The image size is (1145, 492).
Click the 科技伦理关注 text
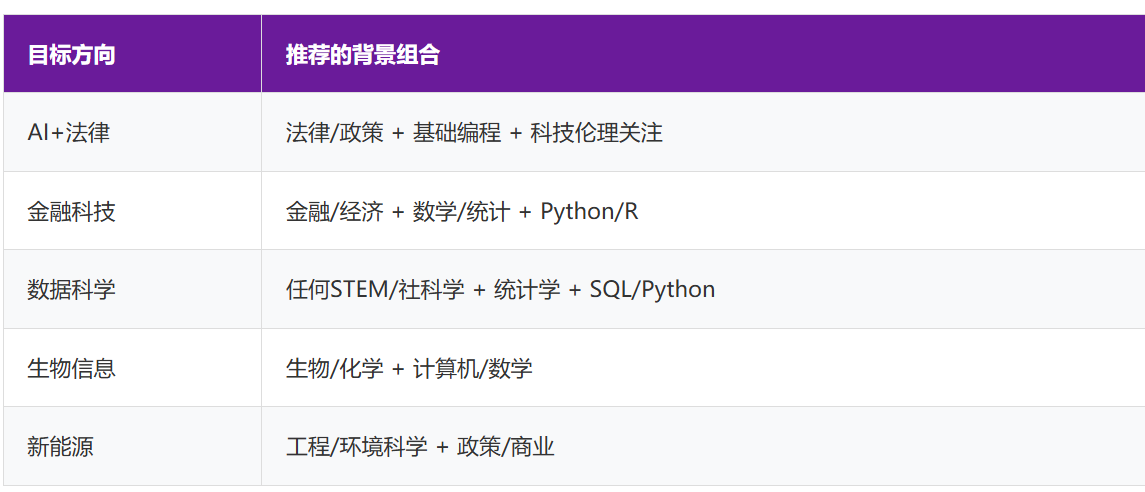point(596,132)
